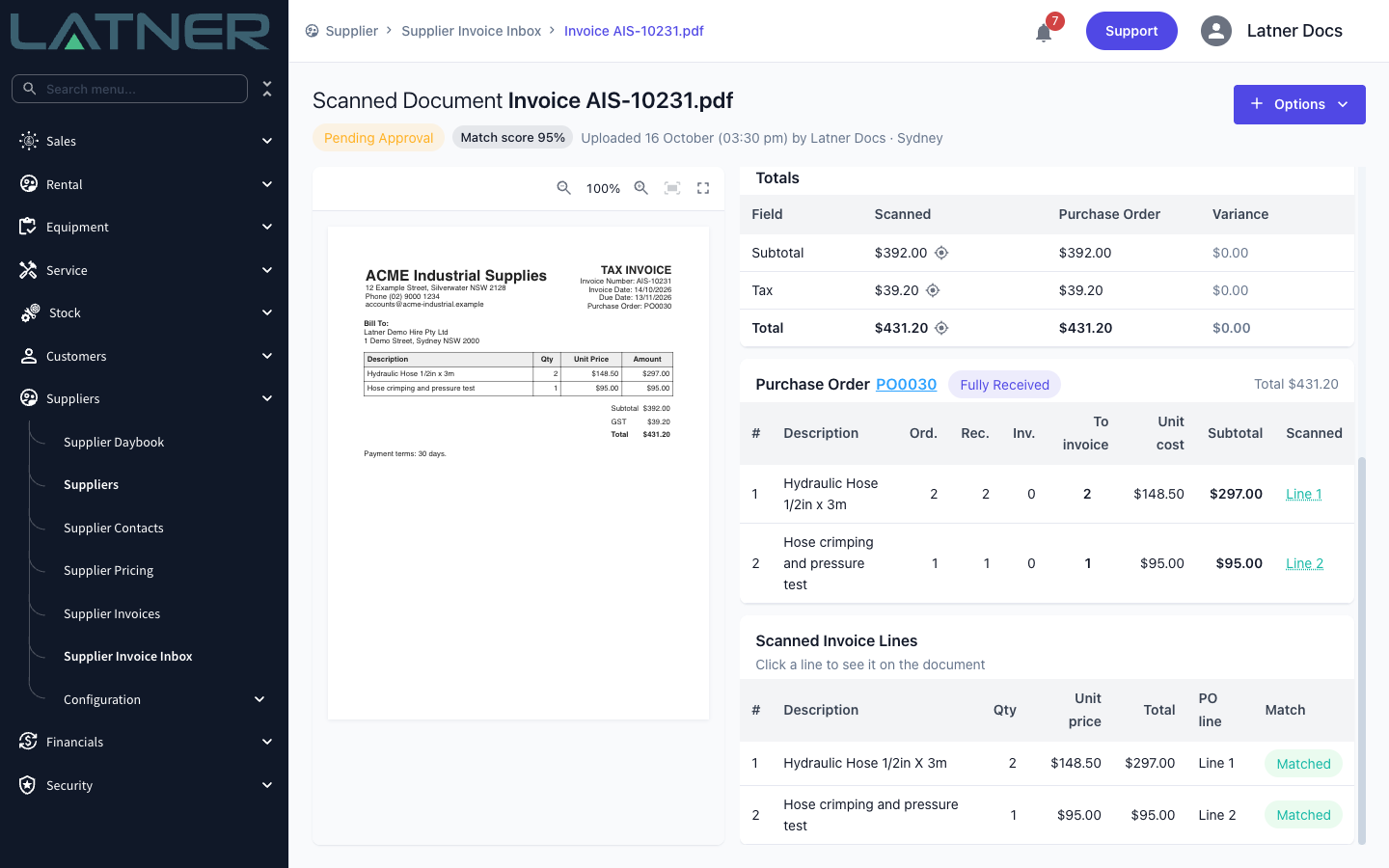This screenshot has height=868, width=1389.
Task: Click the user avatar icon
Action: tap(1216, 31)
